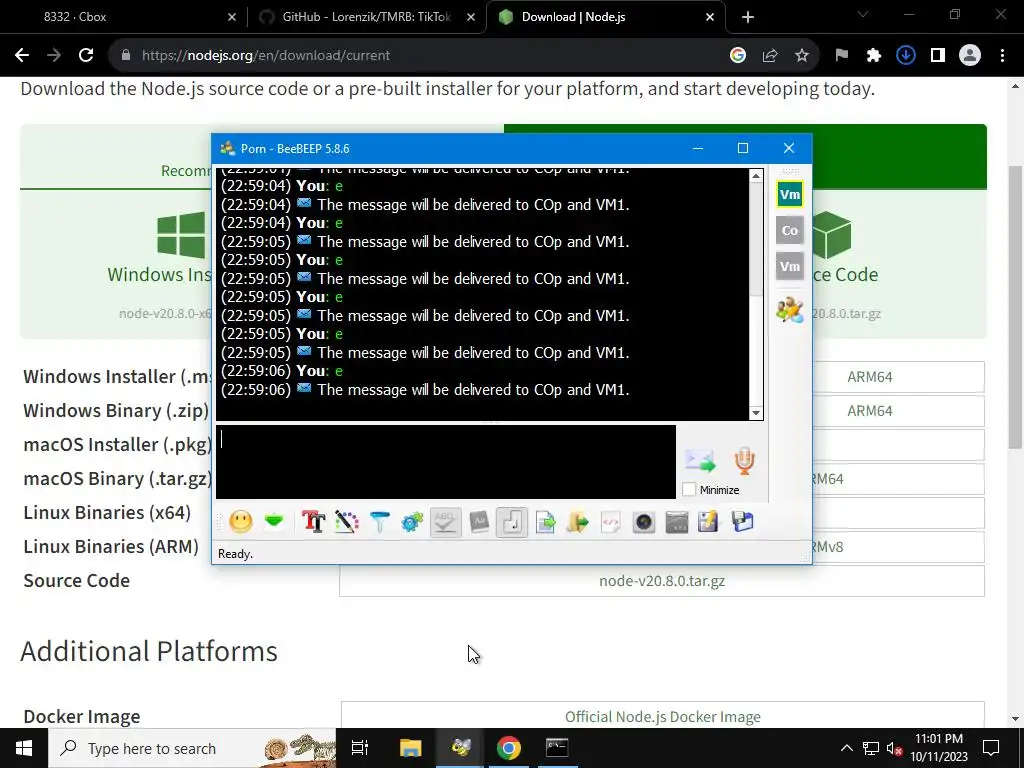Viewport: 1024px width, 768px height.
Task: Toggle the ABC spell-checking button
Action: pos(445,522)
